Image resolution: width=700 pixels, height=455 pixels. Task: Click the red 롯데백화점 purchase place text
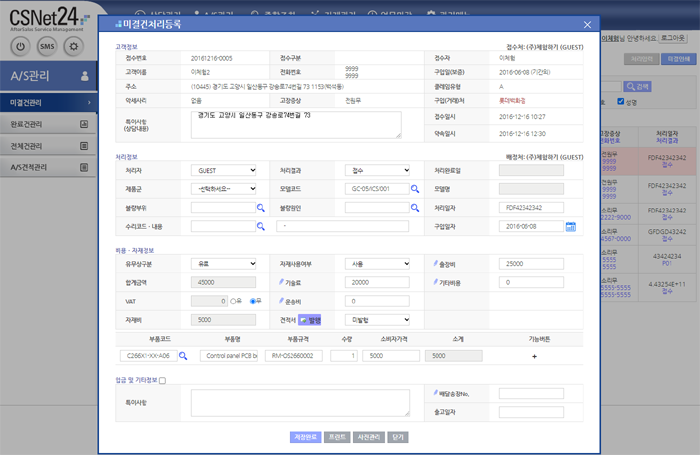(512, 101)
